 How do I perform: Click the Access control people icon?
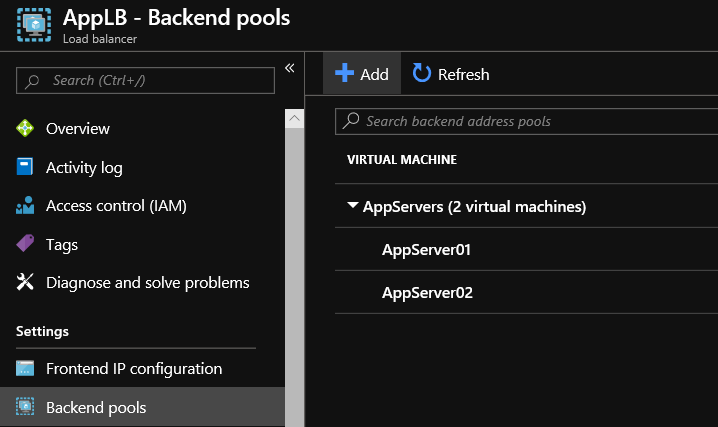pyautogui.click(x=25, y=205)
